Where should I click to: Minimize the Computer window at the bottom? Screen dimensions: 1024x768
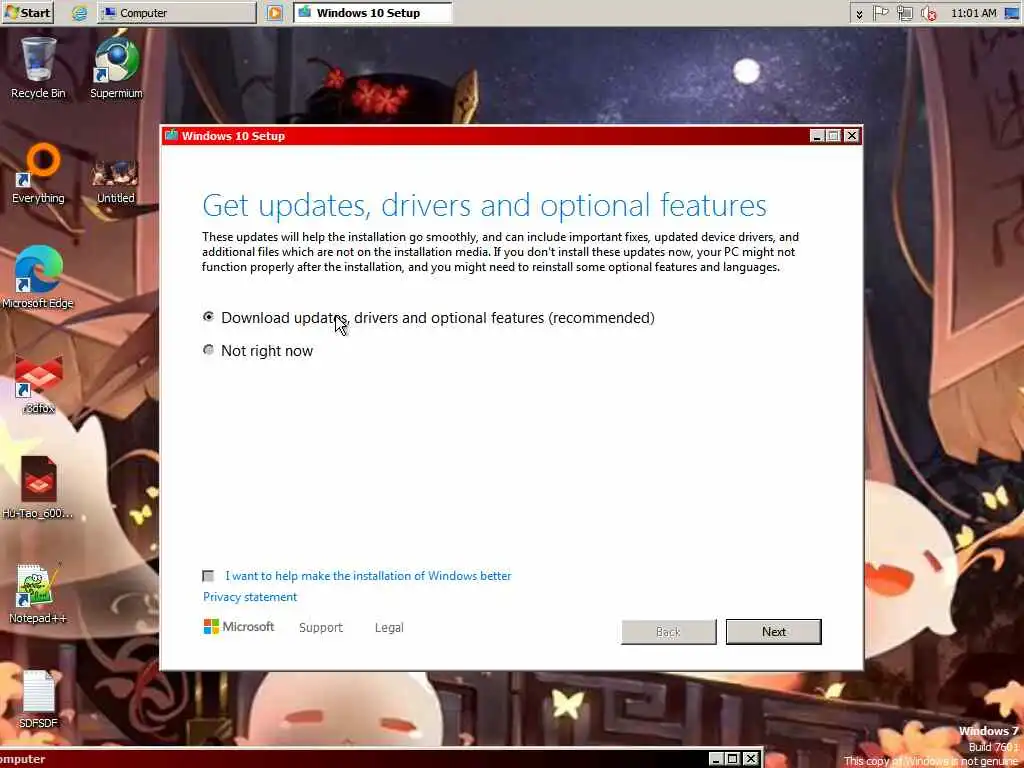[716, 759]
